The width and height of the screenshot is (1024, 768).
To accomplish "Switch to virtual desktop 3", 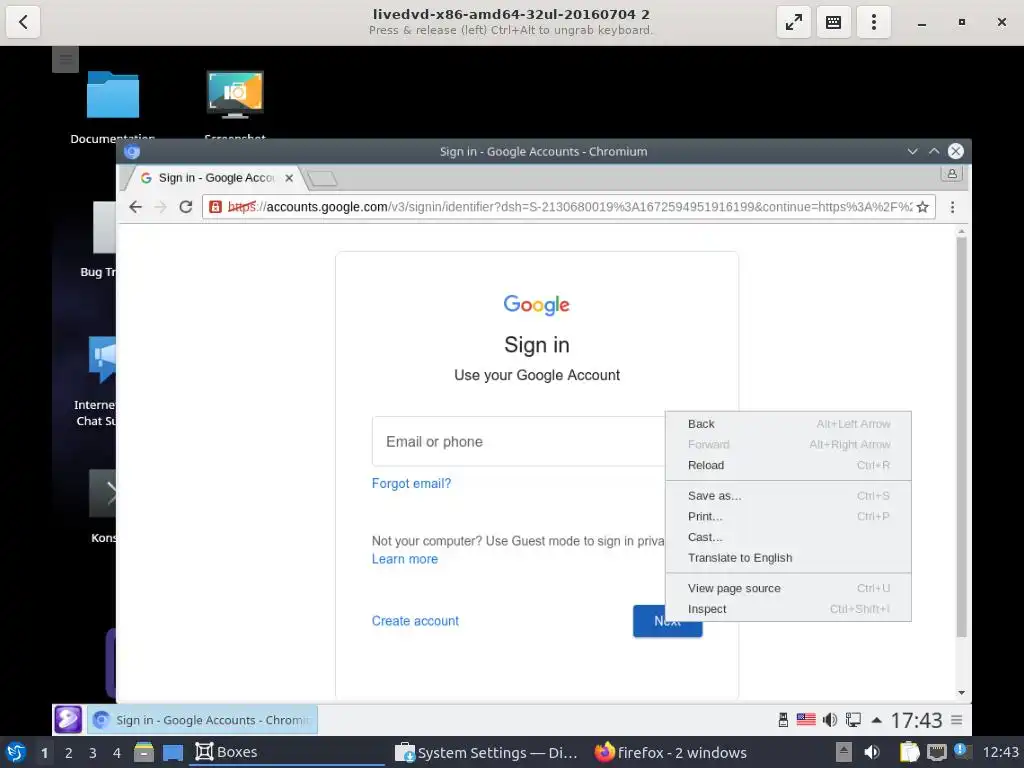I will [93, 753].
